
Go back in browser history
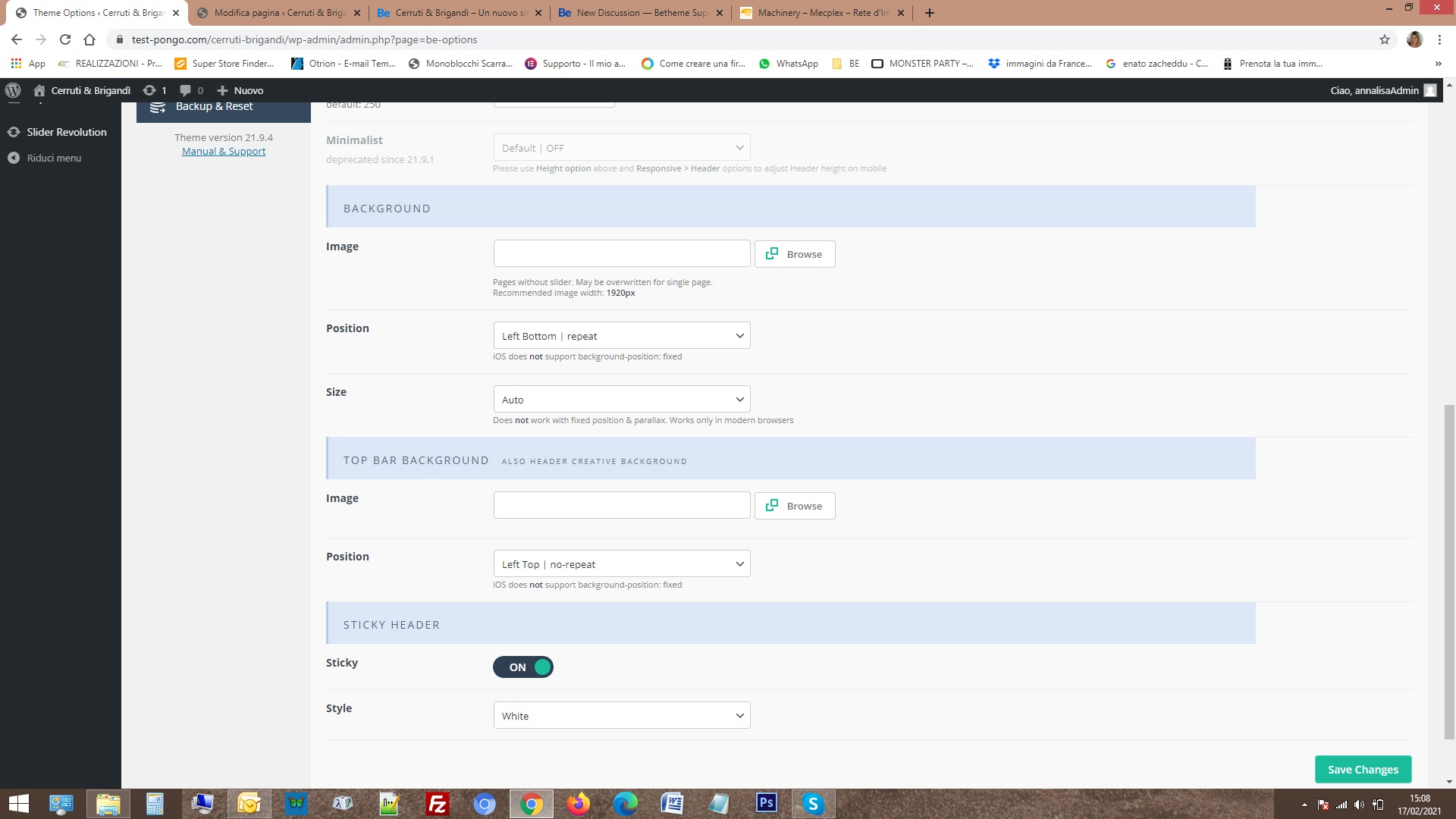(17, 39)
